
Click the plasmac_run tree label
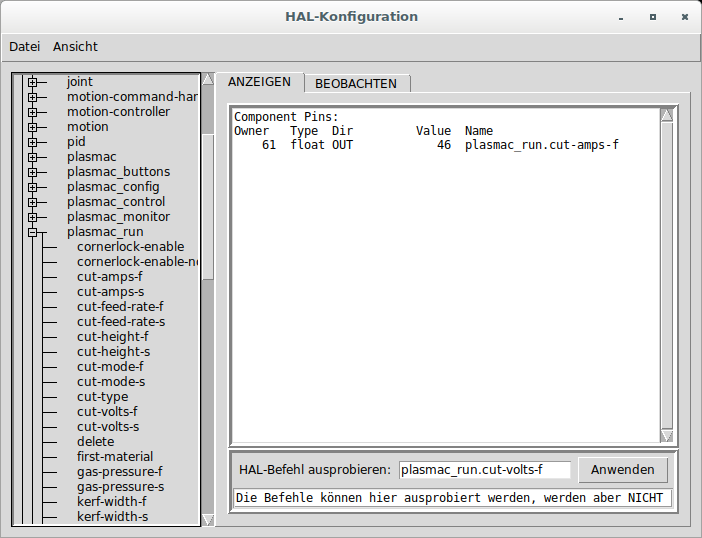click(105, 232)
